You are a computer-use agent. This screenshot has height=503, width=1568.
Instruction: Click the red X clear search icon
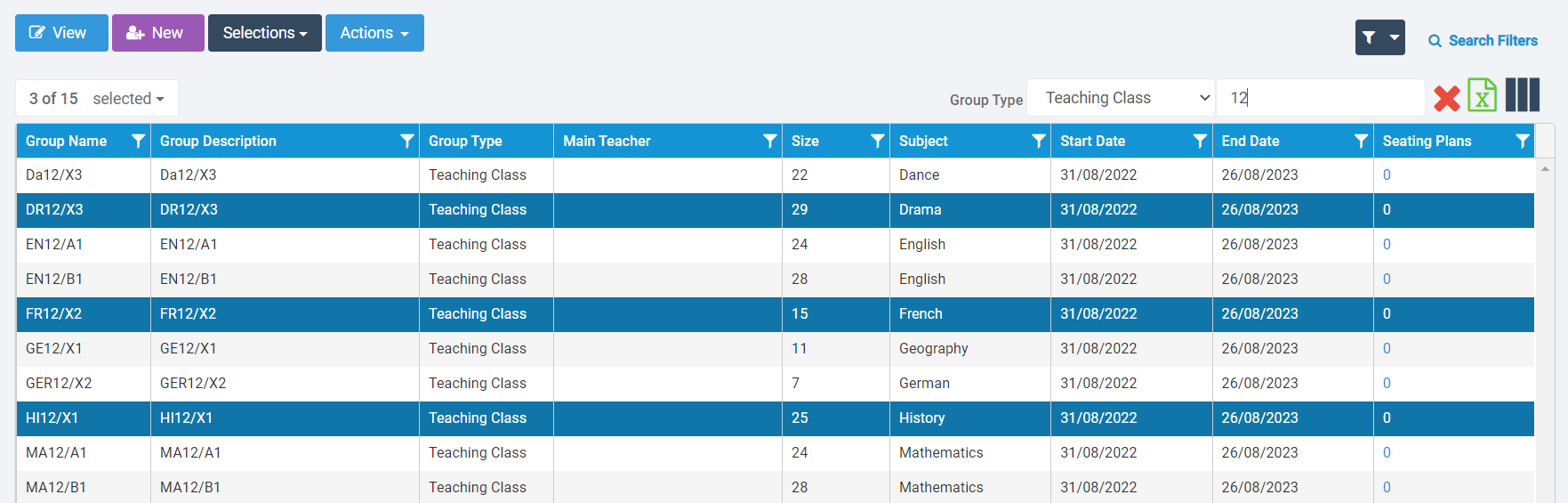click(1446, 98)
